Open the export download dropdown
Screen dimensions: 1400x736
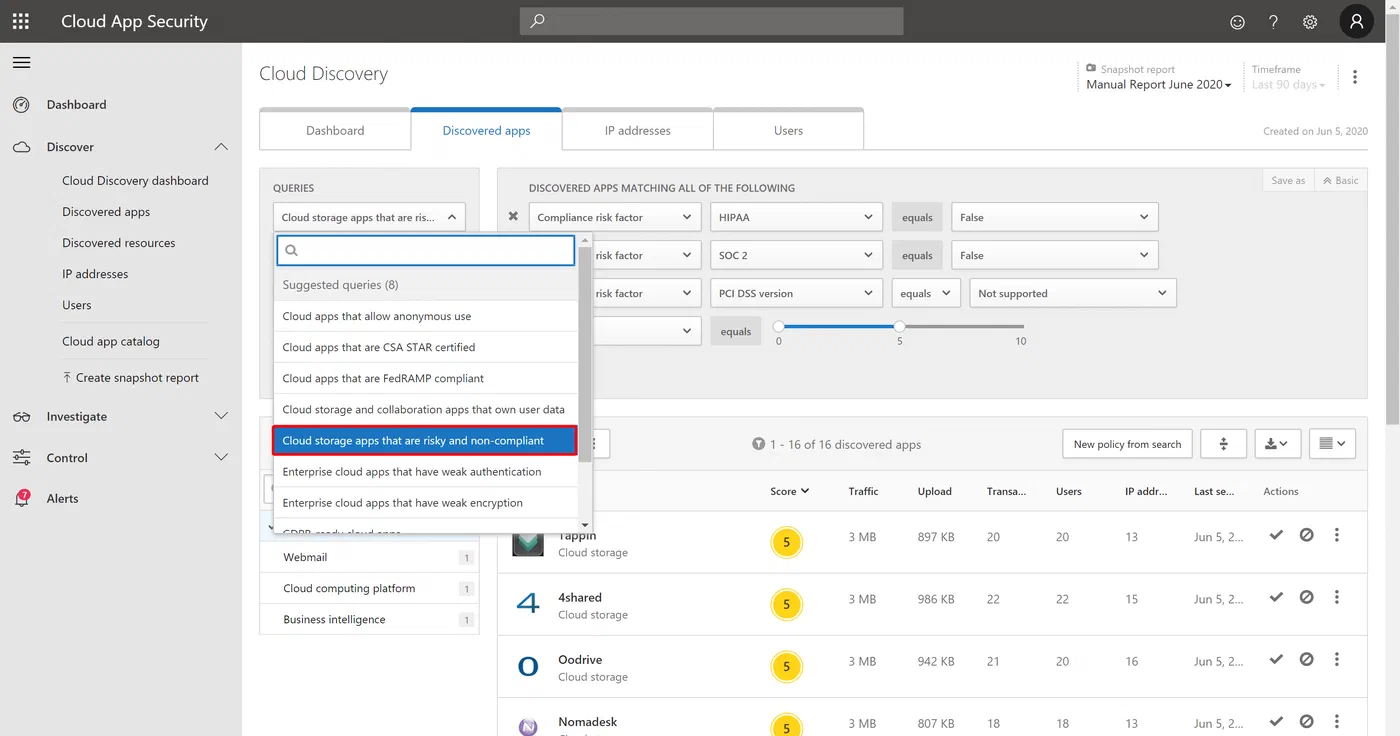(x=1277, y=444)
